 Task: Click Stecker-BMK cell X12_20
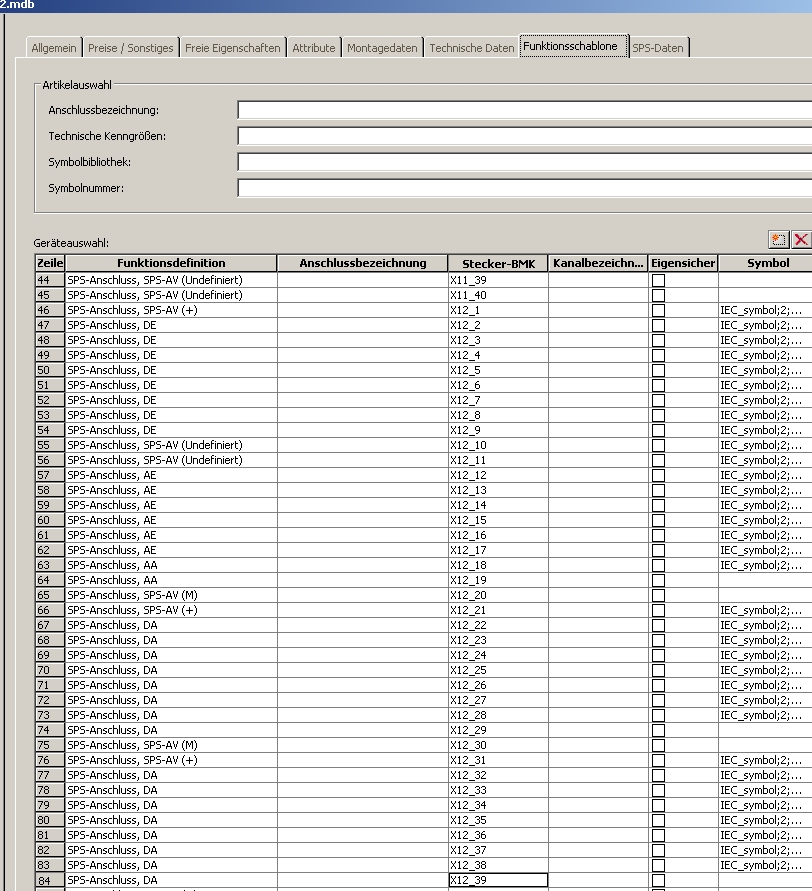498,596
